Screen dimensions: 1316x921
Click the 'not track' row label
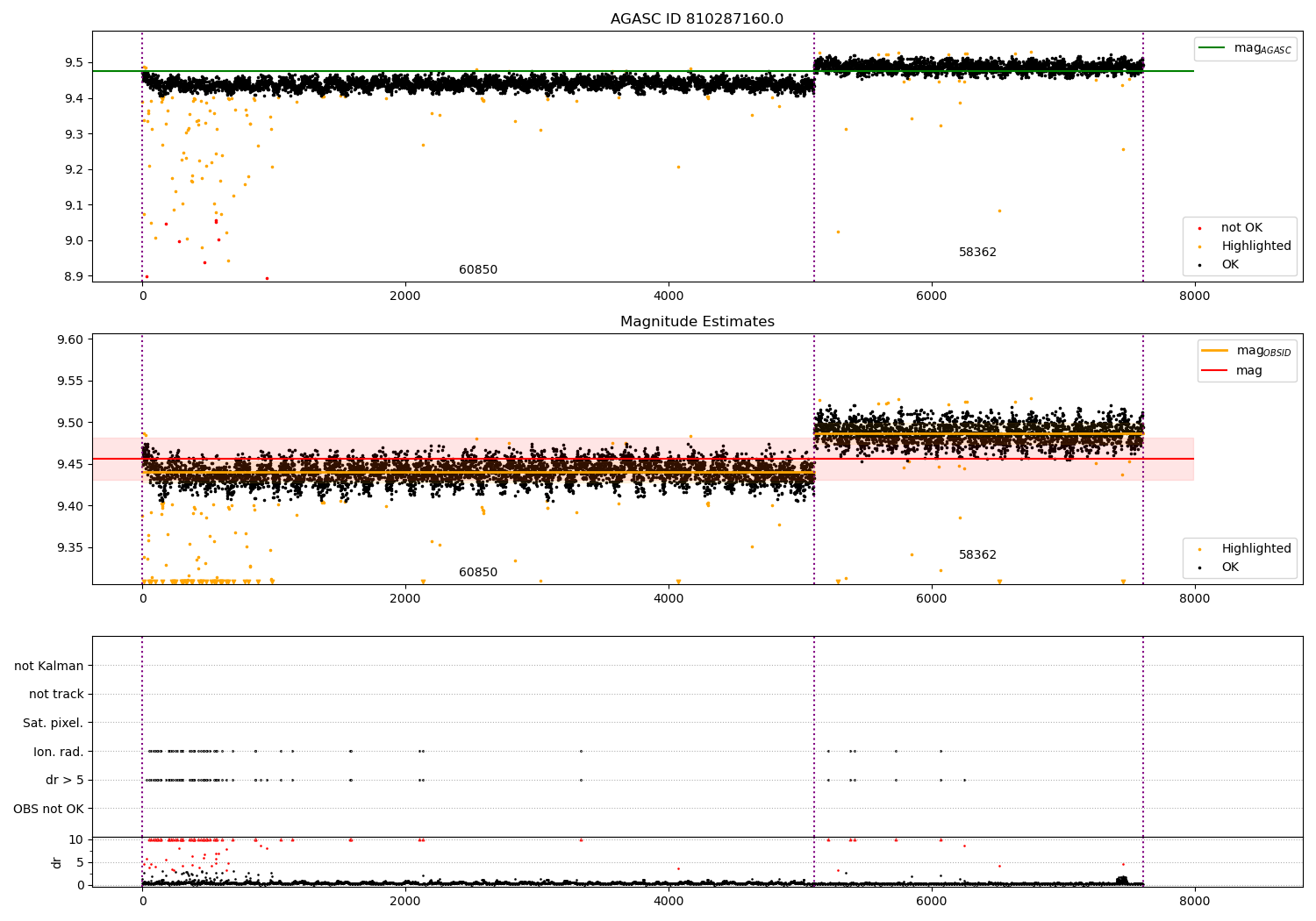56,694
